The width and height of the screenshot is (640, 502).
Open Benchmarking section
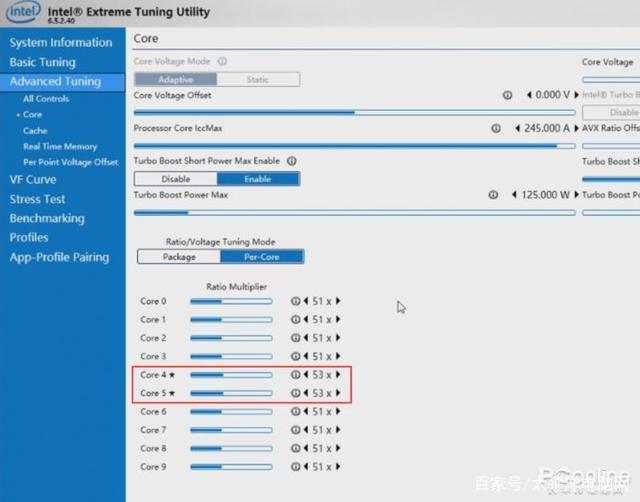[x=47, y=218]
